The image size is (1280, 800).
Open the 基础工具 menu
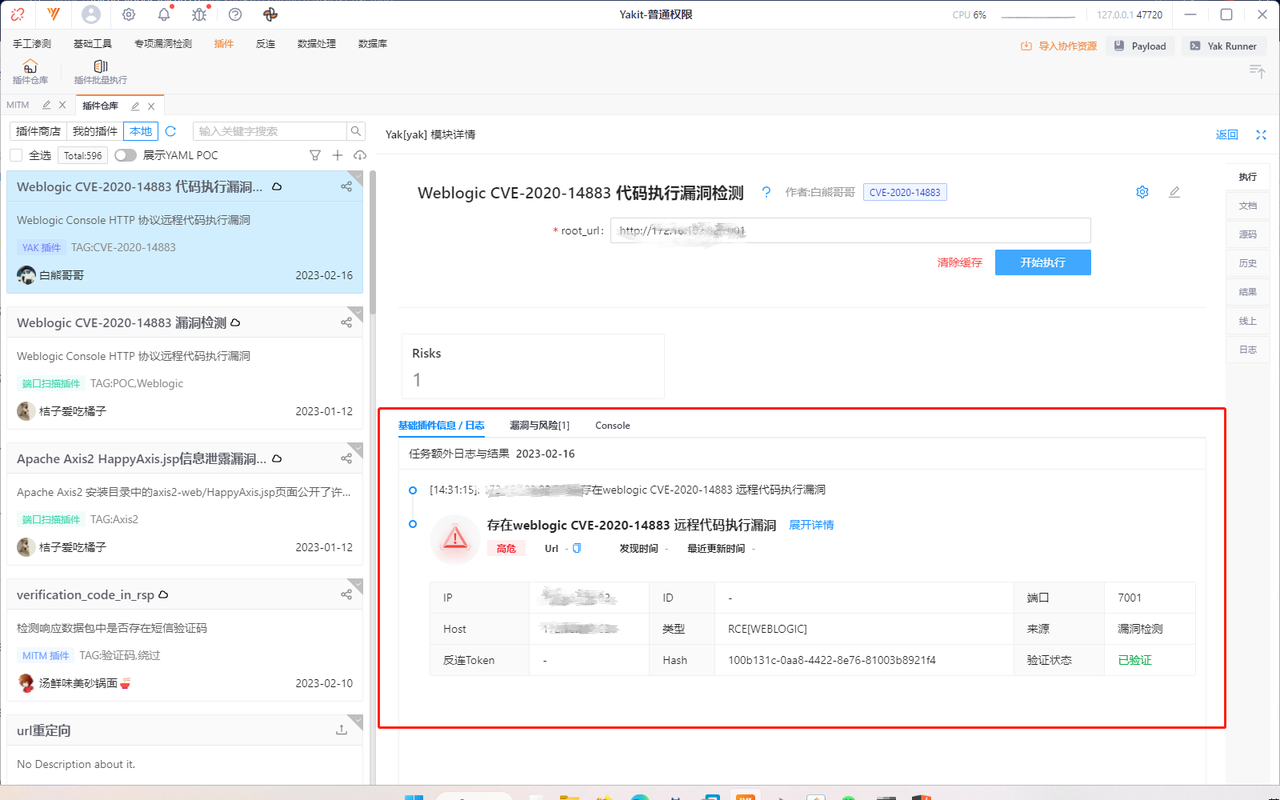(92, 44)
